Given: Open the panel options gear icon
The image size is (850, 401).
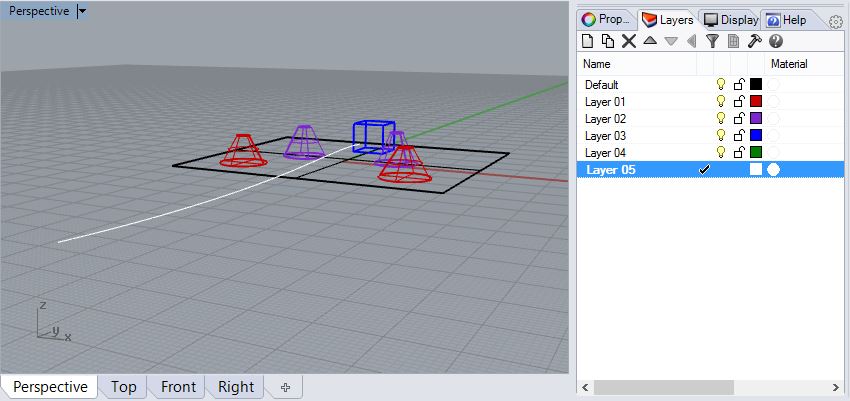Looking at the screenshot, I should click(835, 22).
